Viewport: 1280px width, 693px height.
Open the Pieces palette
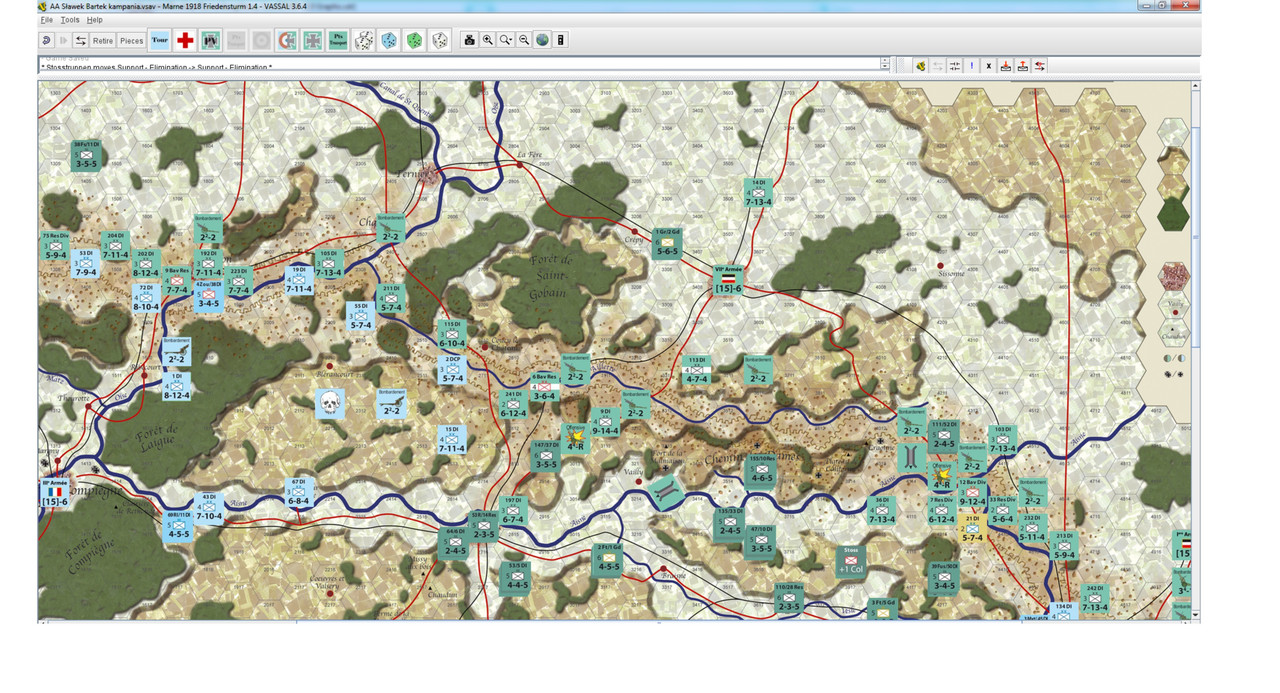tap(132, 41)
